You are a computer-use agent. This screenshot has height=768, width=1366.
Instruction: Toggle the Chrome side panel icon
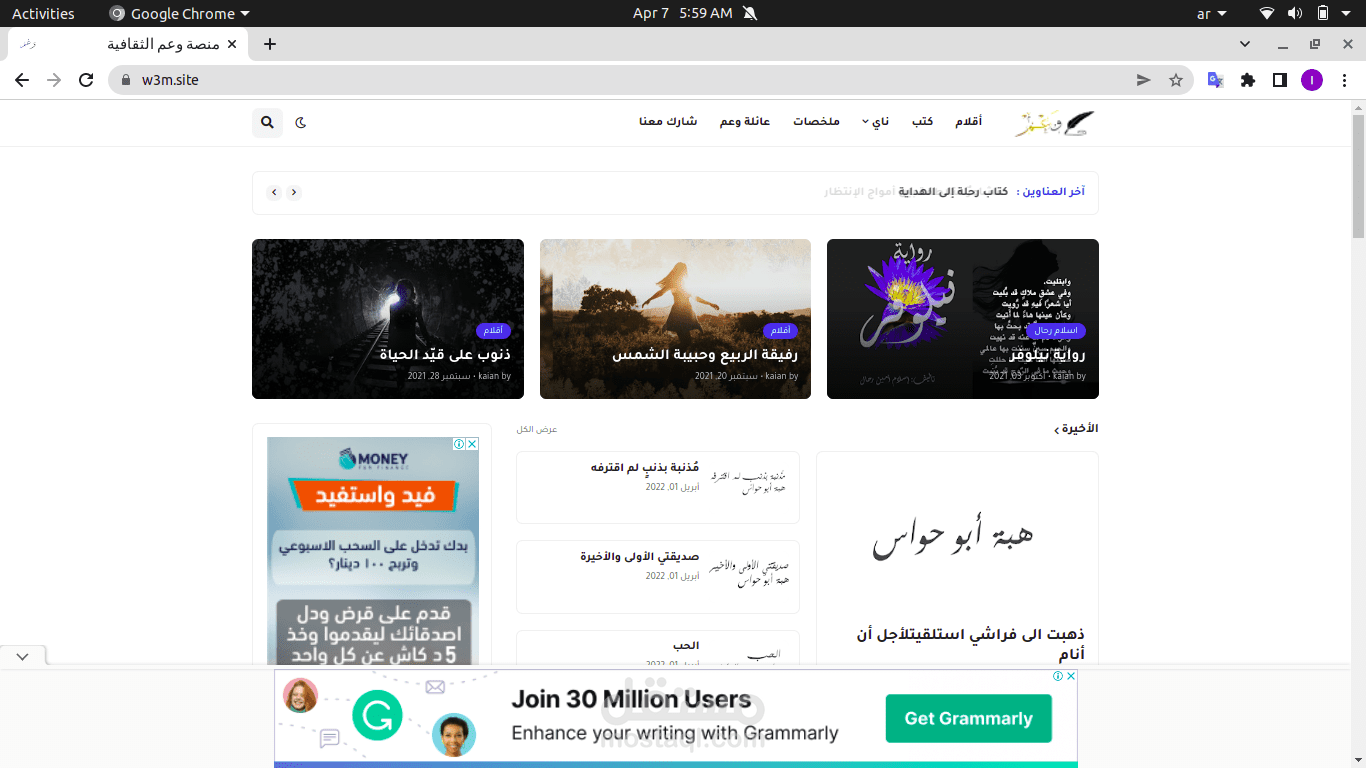1280,80
